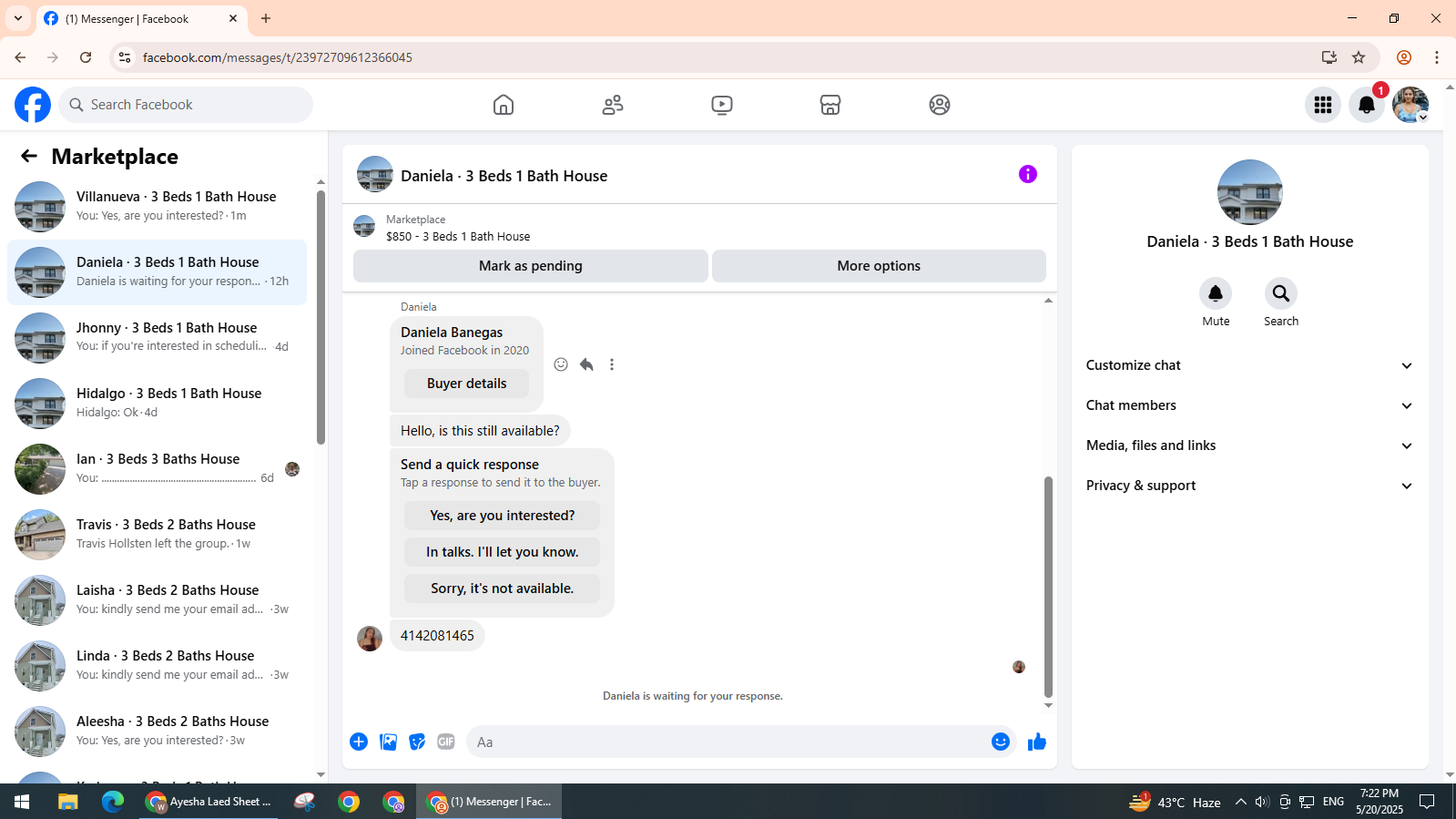Click the Search Facebook field
Image resolution: width=1456 pixels, height=819 pixels.
pos(186,105)
